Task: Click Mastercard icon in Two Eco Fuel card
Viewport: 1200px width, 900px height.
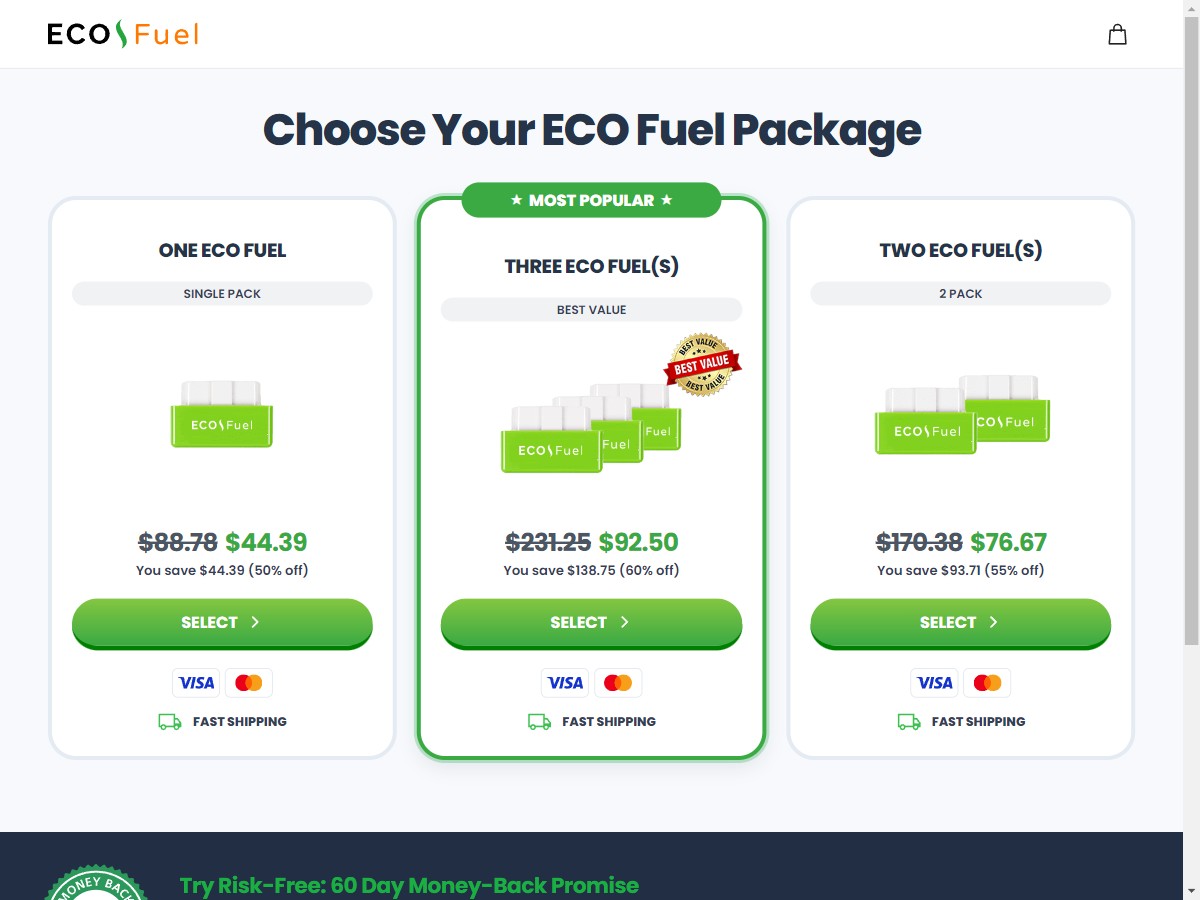Action: [x=987, y=683]
